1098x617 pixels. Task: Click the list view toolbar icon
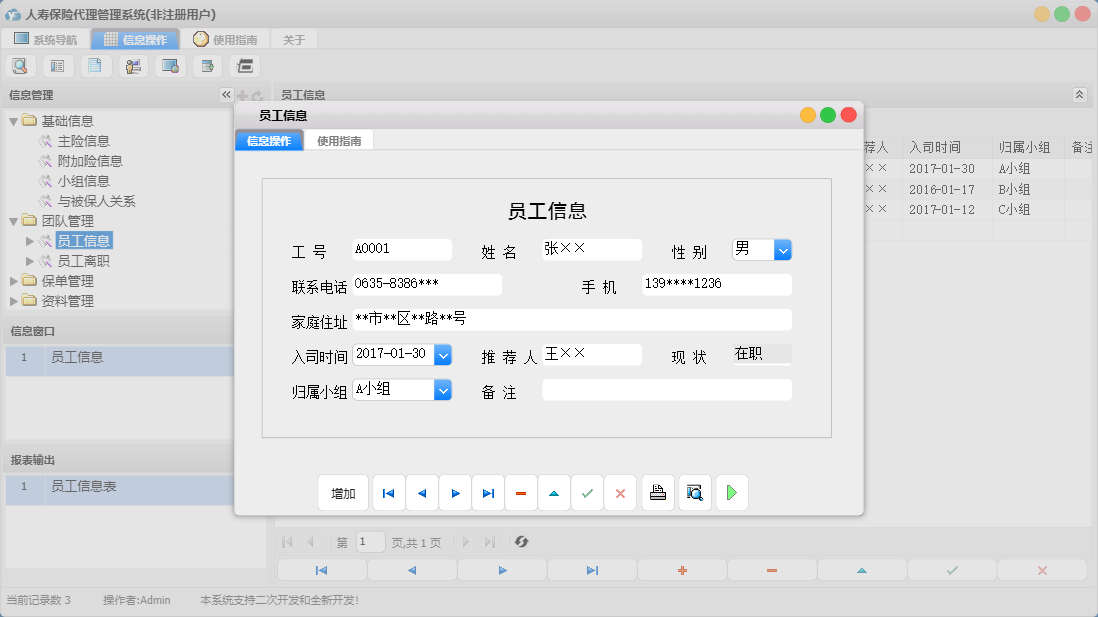[57, 65]
